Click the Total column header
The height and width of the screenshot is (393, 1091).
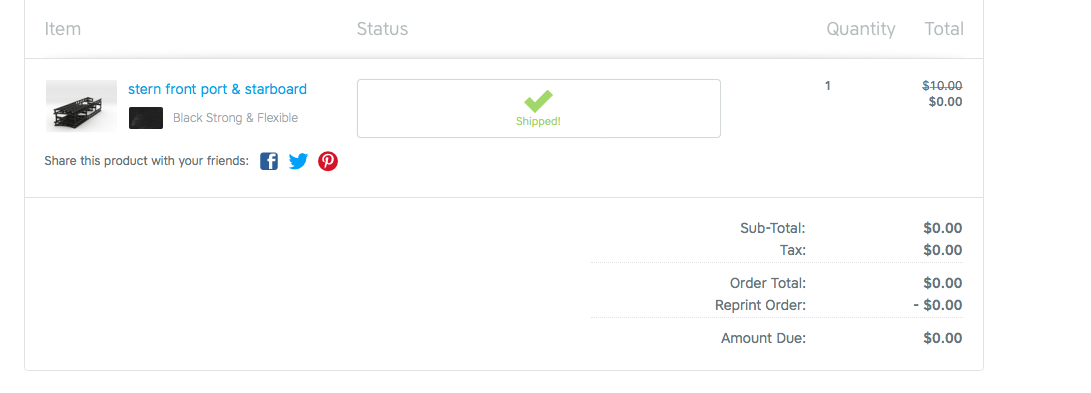pos(943,29)
